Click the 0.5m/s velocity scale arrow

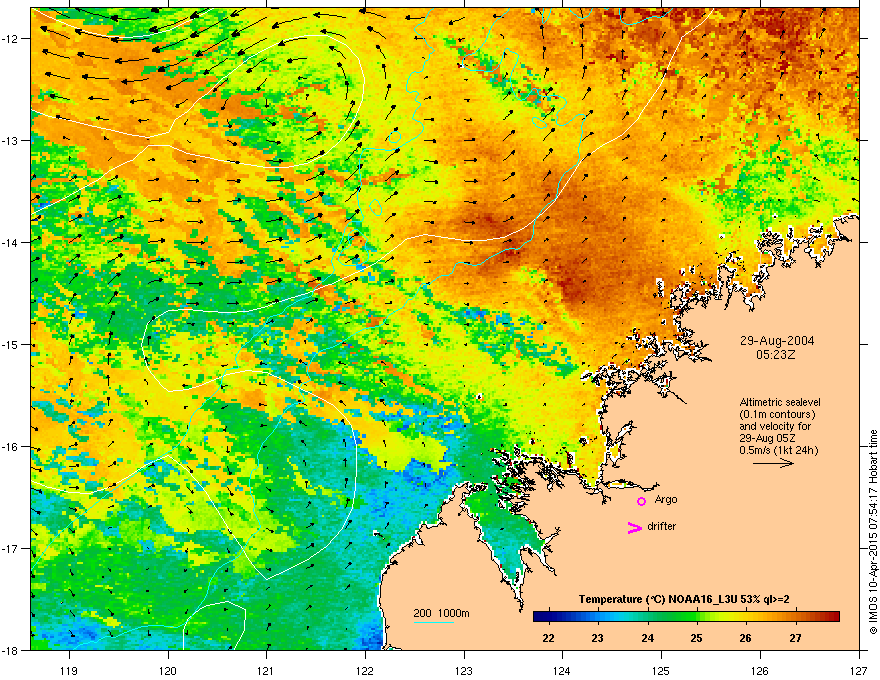tap(773, 463)
